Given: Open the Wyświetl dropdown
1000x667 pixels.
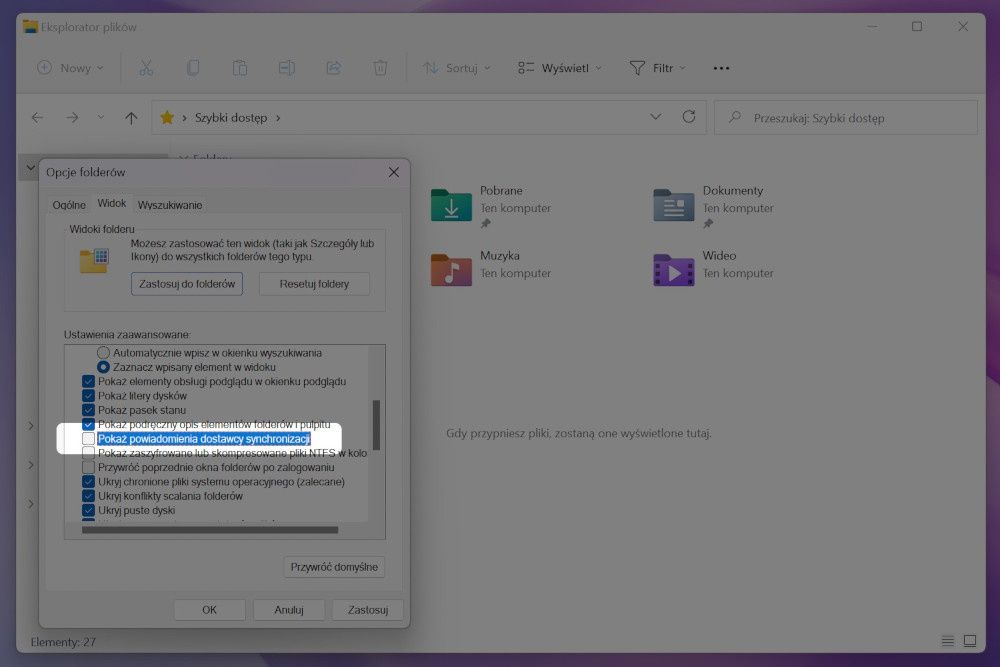Looking at the screenshot, I should (559, 68).
